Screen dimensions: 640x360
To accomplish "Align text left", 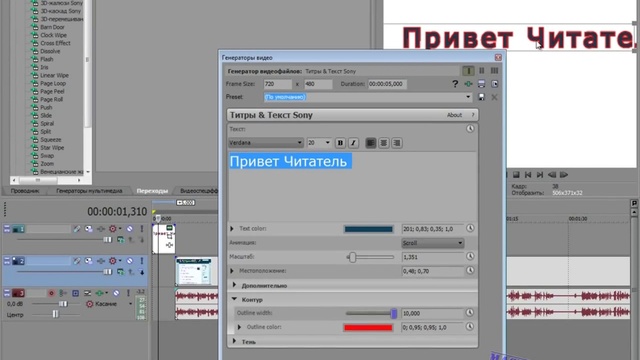I will point(371,143).
